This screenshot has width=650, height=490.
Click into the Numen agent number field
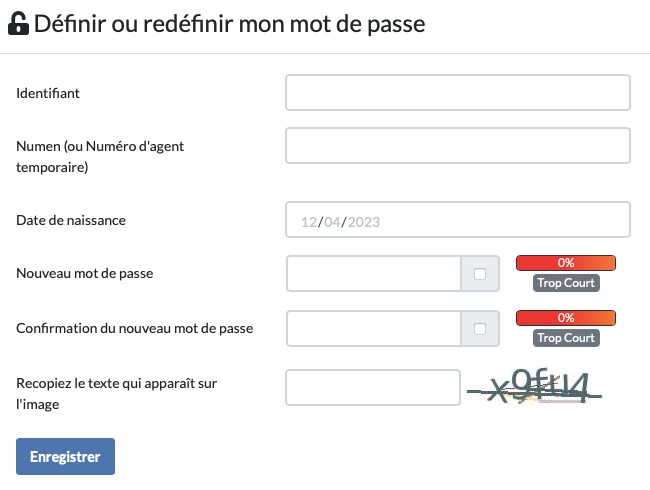(457, 145)
